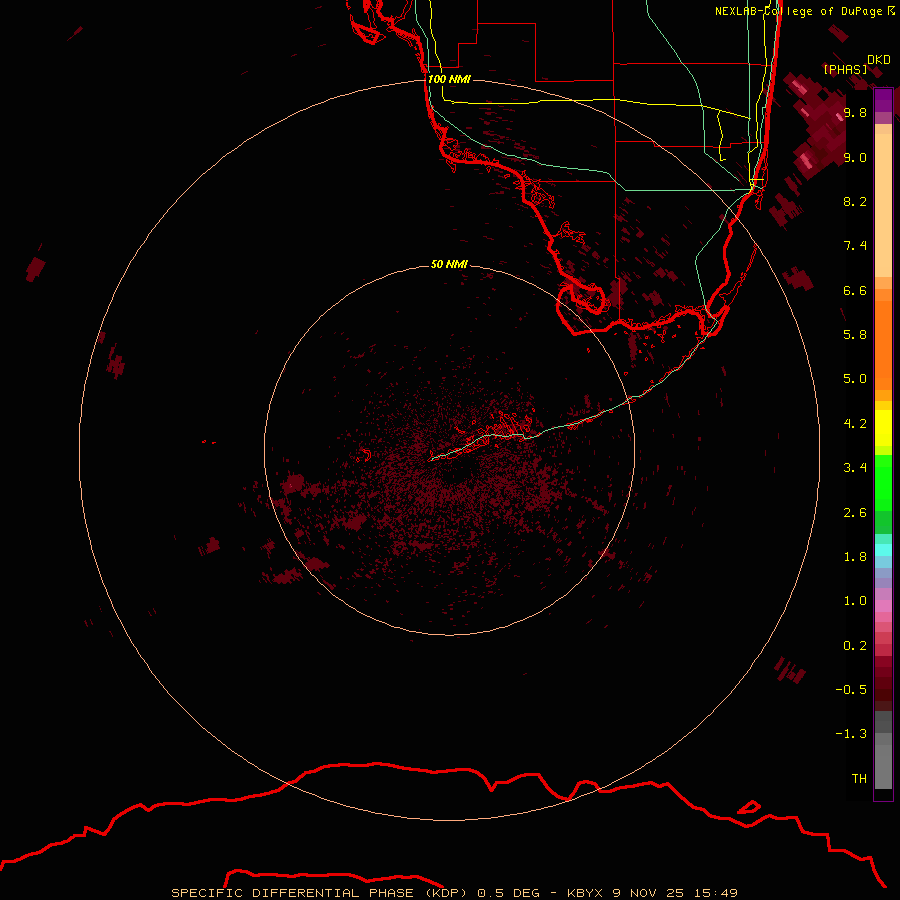This screenshot has width=900, height=900.
Task: Click the 6.6 scale value
Action: 855,290
